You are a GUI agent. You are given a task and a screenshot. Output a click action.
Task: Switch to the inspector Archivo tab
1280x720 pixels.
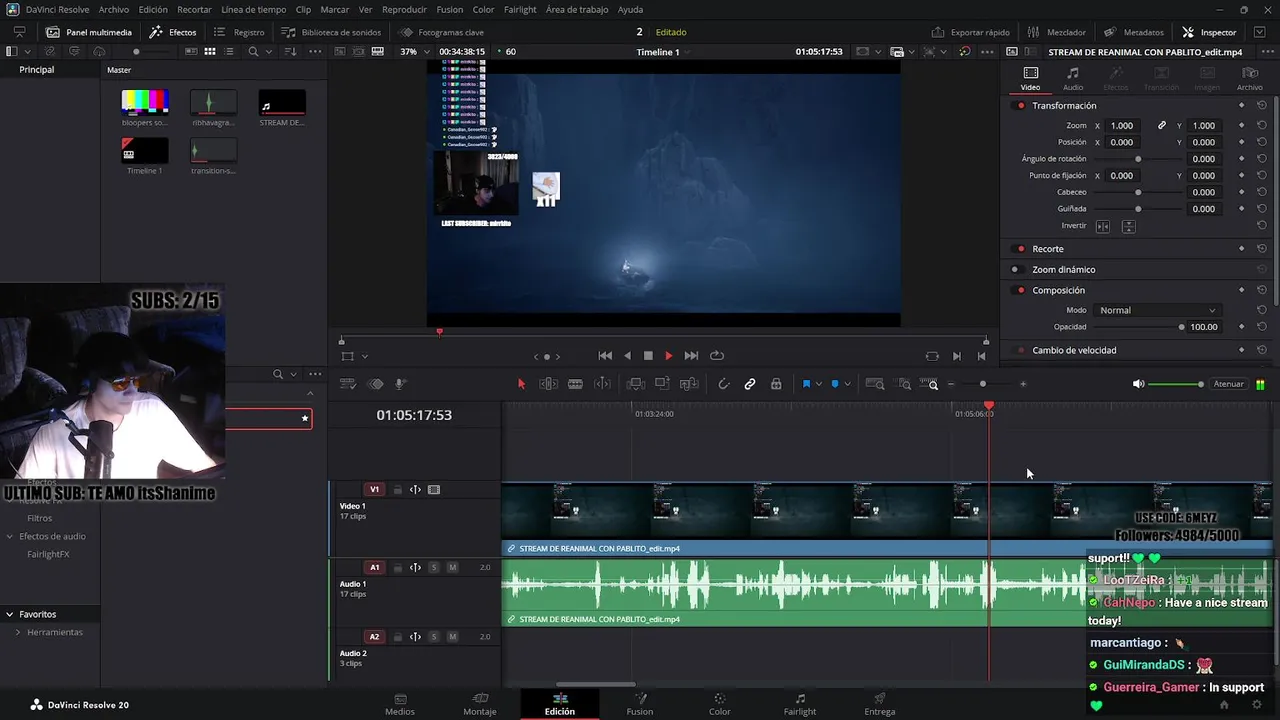point(1250,78)
